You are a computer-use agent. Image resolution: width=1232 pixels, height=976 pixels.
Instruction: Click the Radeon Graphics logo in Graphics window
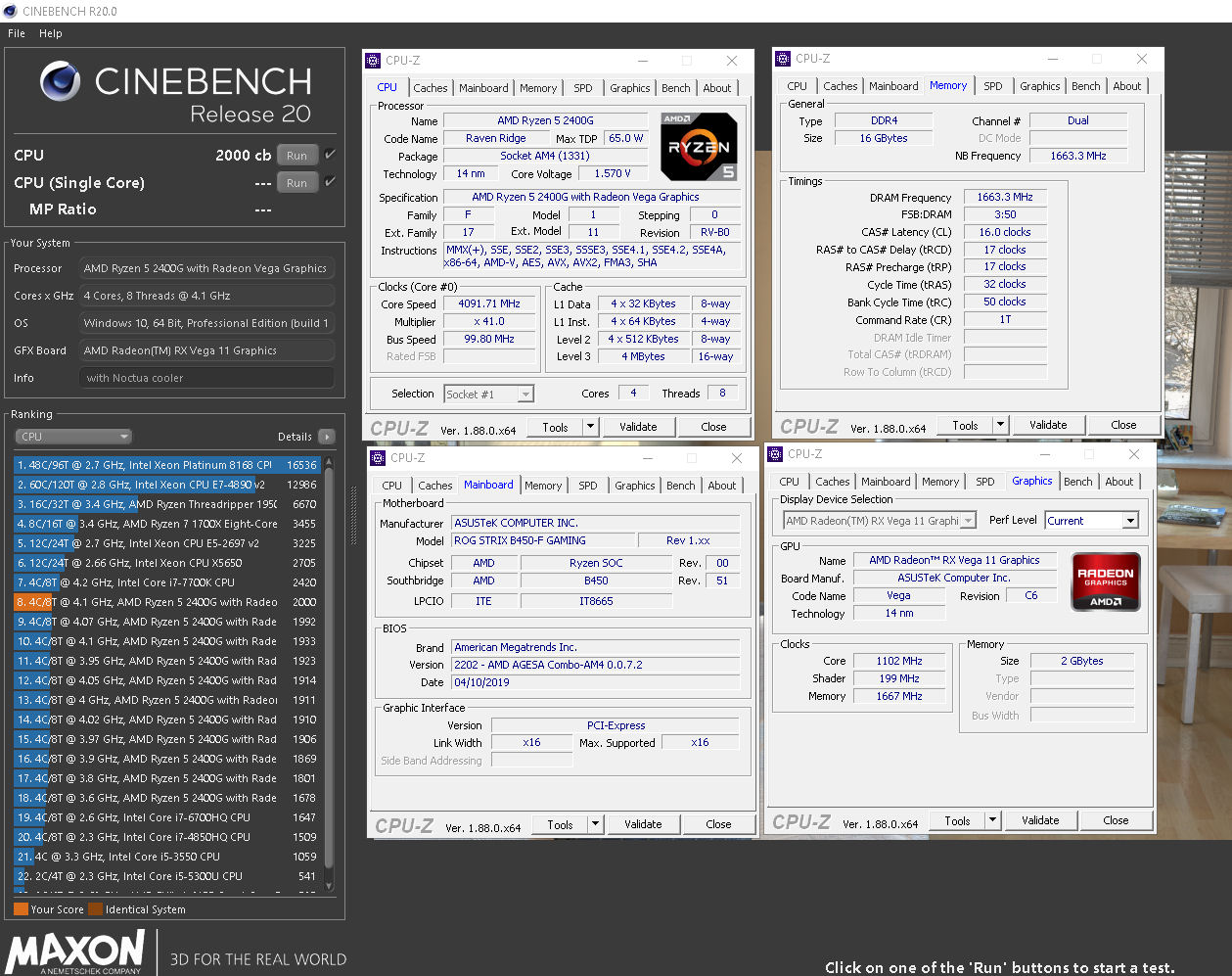point(1106,581)
